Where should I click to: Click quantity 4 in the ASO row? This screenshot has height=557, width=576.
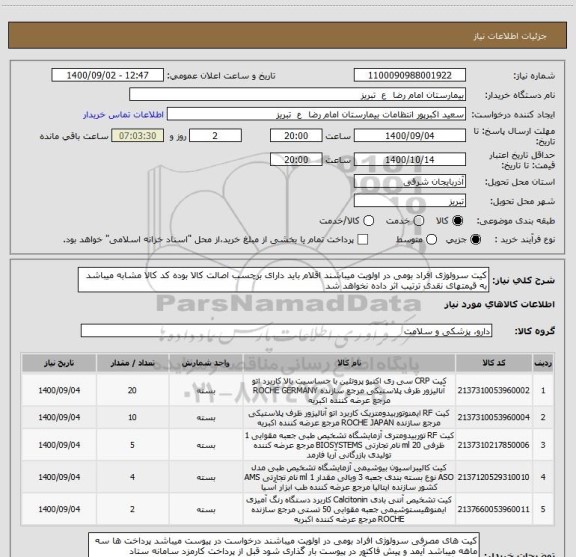132,477
